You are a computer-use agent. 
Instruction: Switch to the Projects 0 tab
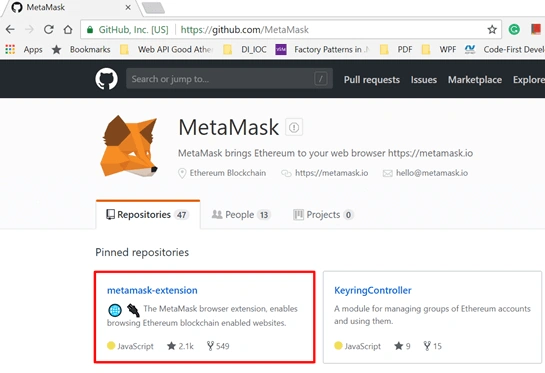coord(323,215)
